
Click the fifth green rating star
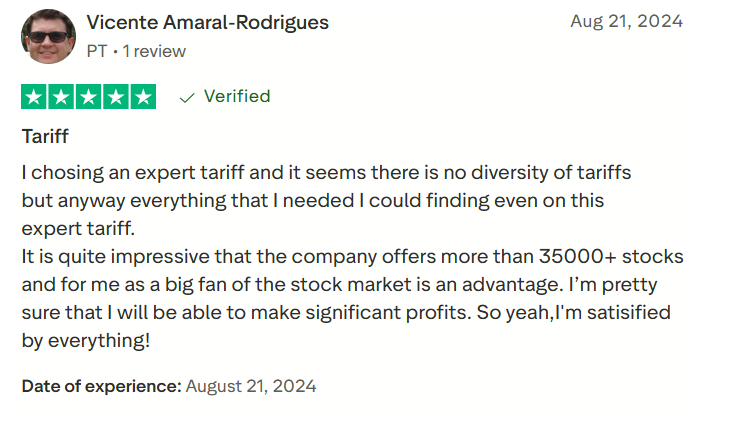click(142, 97)
